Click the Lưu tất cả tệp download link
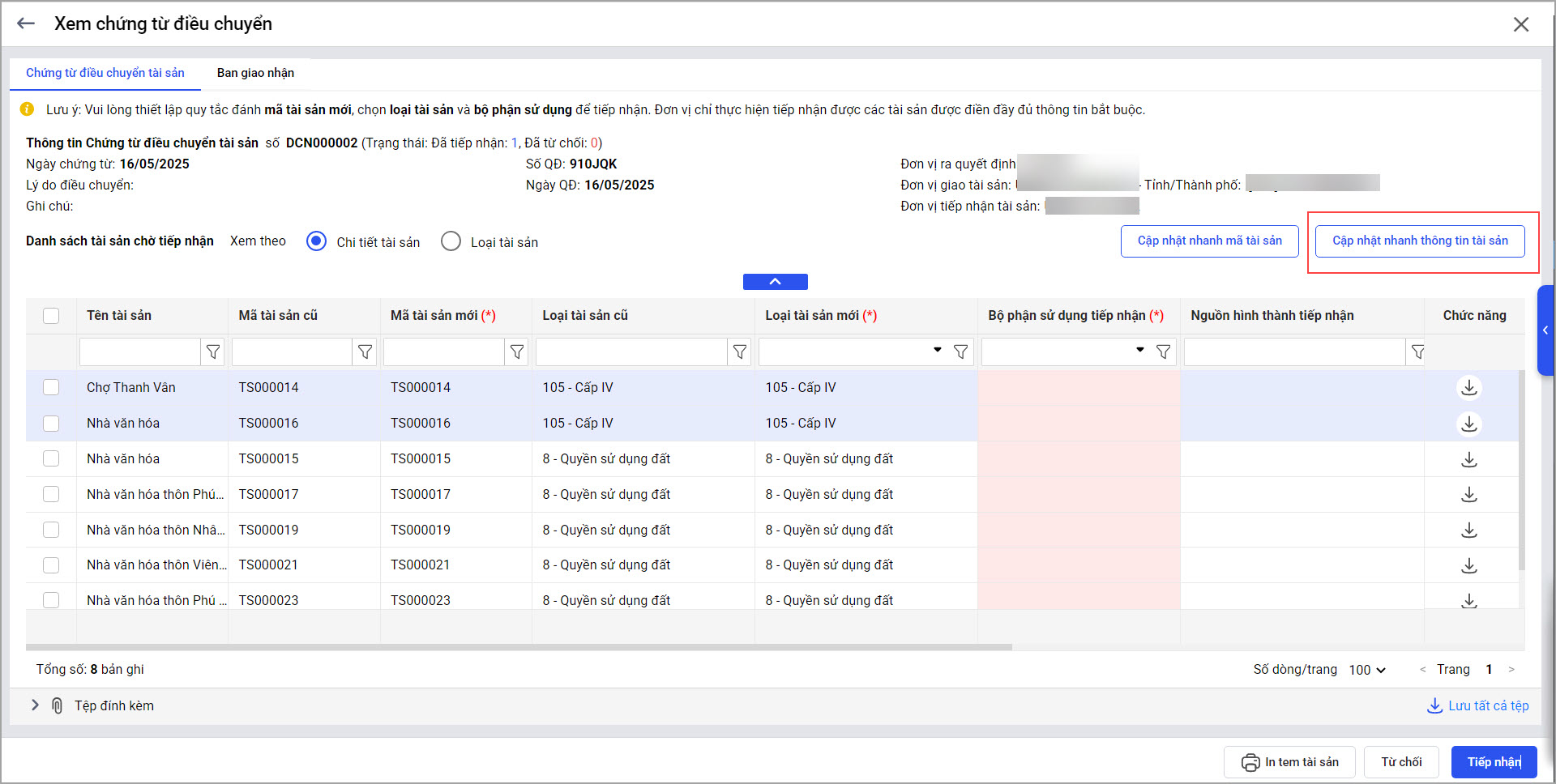This screenshot has height=784, width=1556. pos(1477,705)
